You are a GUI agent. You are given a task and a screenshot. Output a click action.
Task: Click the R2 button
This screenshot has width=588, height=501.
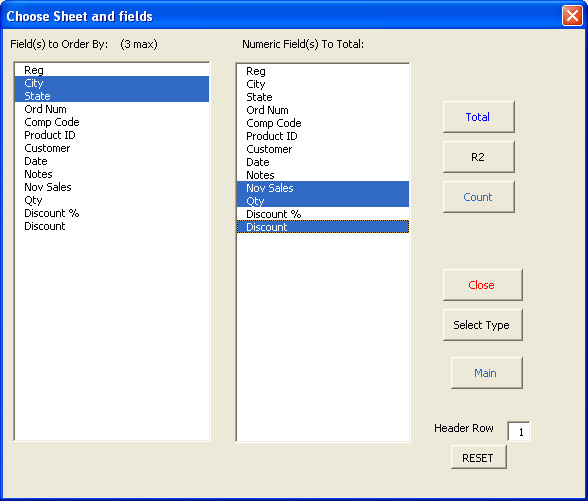tap(478, 157)
